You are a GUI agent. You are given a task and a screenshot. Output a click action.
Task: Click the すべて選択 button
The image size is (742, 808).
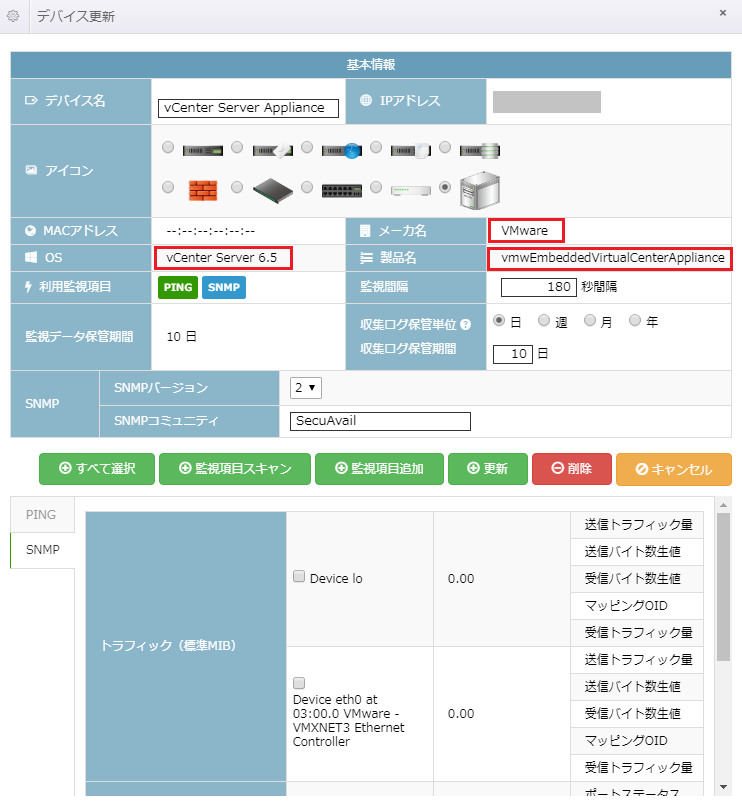point(97,469)
